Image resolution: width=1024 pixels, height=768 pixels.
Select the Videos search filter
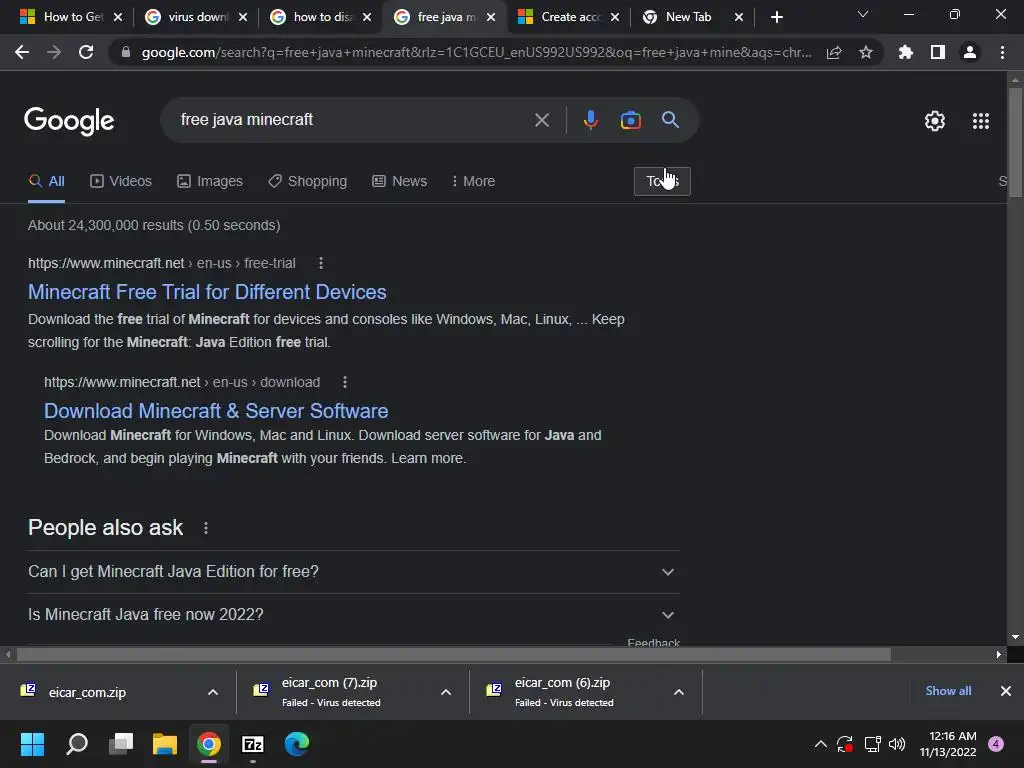click(x=121, y=181)
